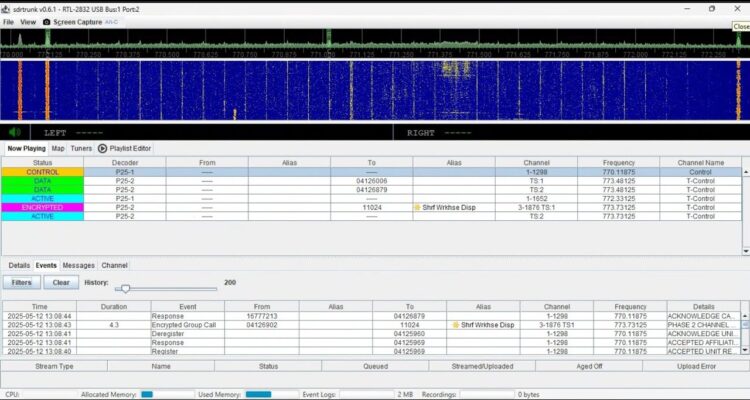Screen dimensions: 750x400
Task: Open the Details tab
Action: [x=18, y=265]
